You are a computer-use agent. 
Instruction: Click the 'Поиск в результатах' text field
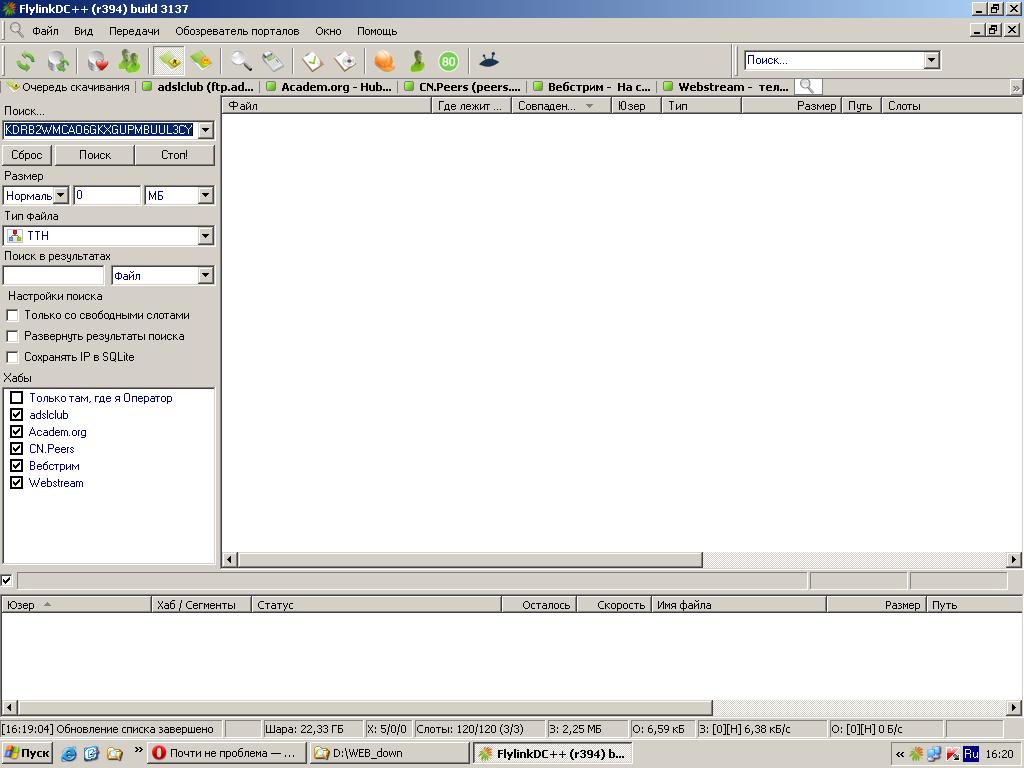coord(54,276)
